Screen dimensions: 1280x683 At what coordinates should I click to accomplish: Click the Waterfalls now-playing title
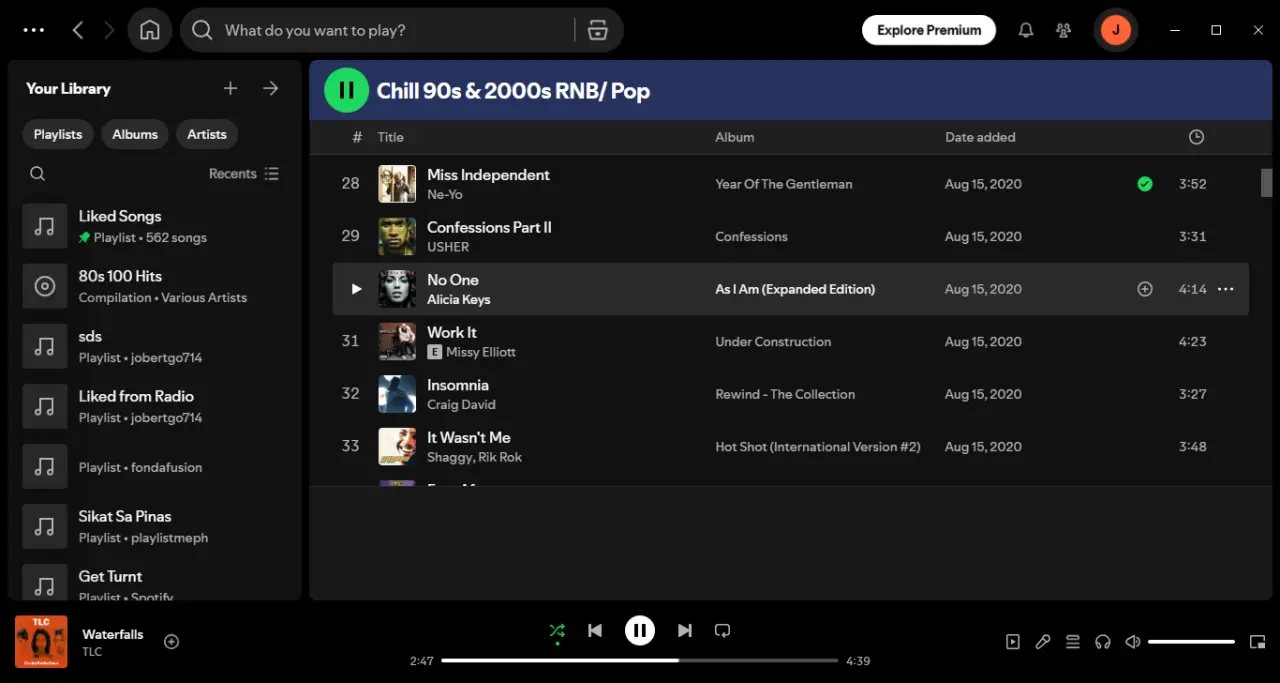click(113, 634)
